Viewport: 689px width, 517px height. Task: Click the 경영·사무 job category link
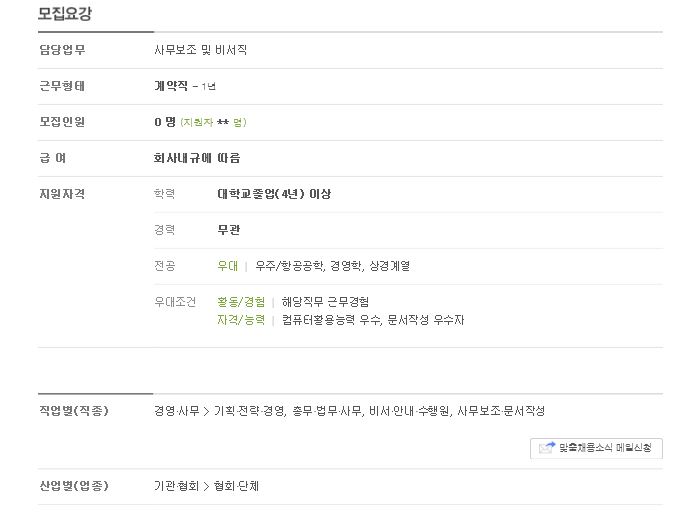pos(177,411)
